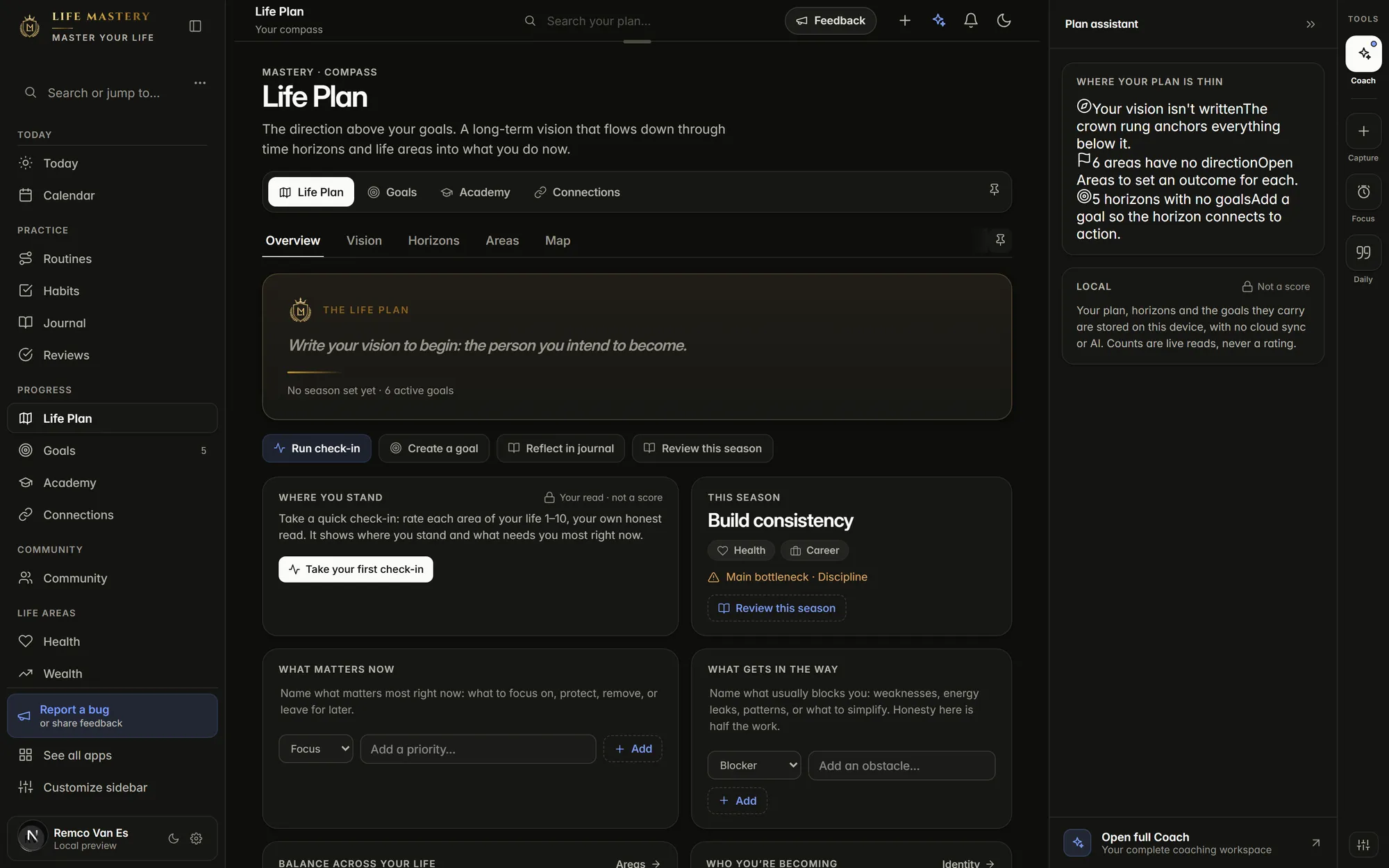Click the plus icon in top bar
This screenshot has width=1389, height=868.
905,21
